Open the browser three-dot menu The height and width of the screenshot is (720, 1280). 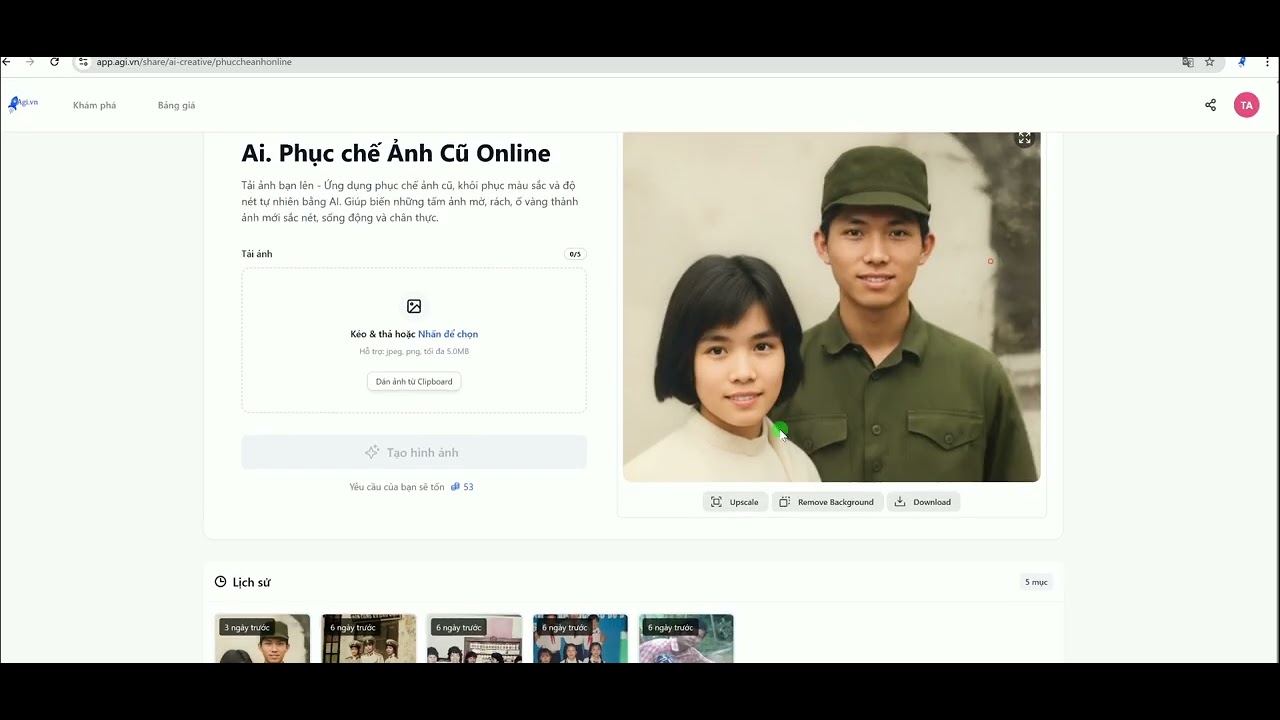click(1267, 61)
